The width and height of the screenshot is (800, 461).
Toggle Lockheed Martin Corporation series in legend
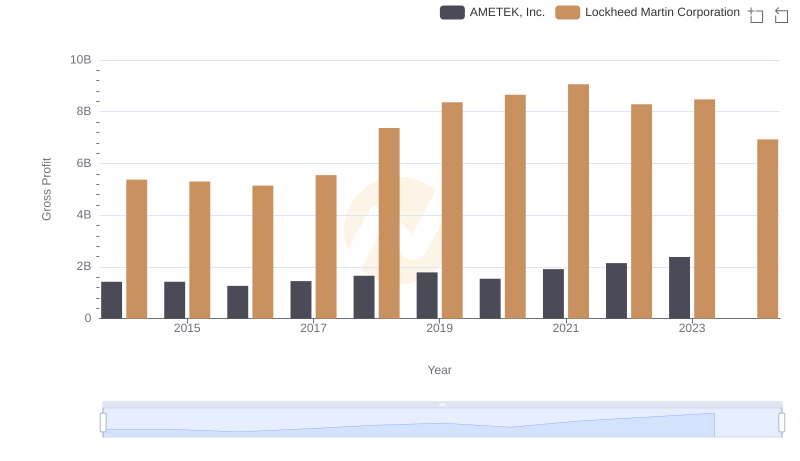click(647, 12)
